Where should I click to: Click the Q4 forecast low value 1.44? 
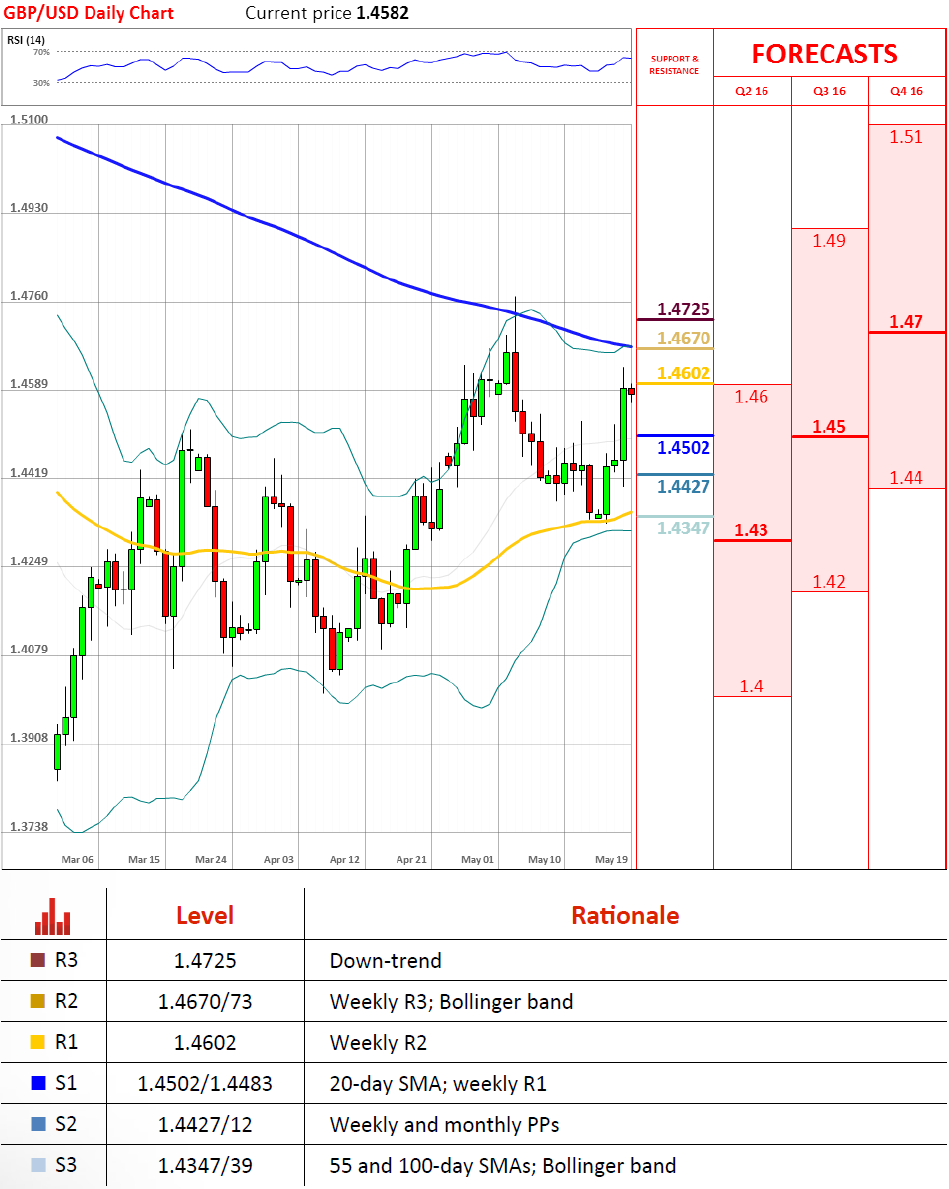pyautogui.click(x=907, y=478)
